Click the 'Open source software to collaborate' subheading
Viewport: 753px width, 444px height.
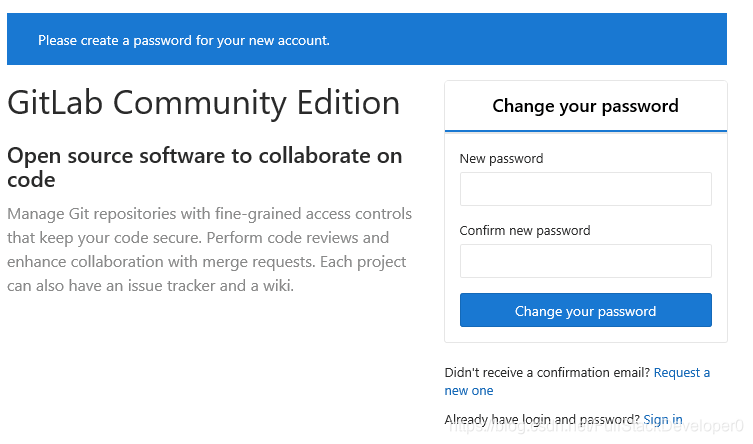(205, 168)
